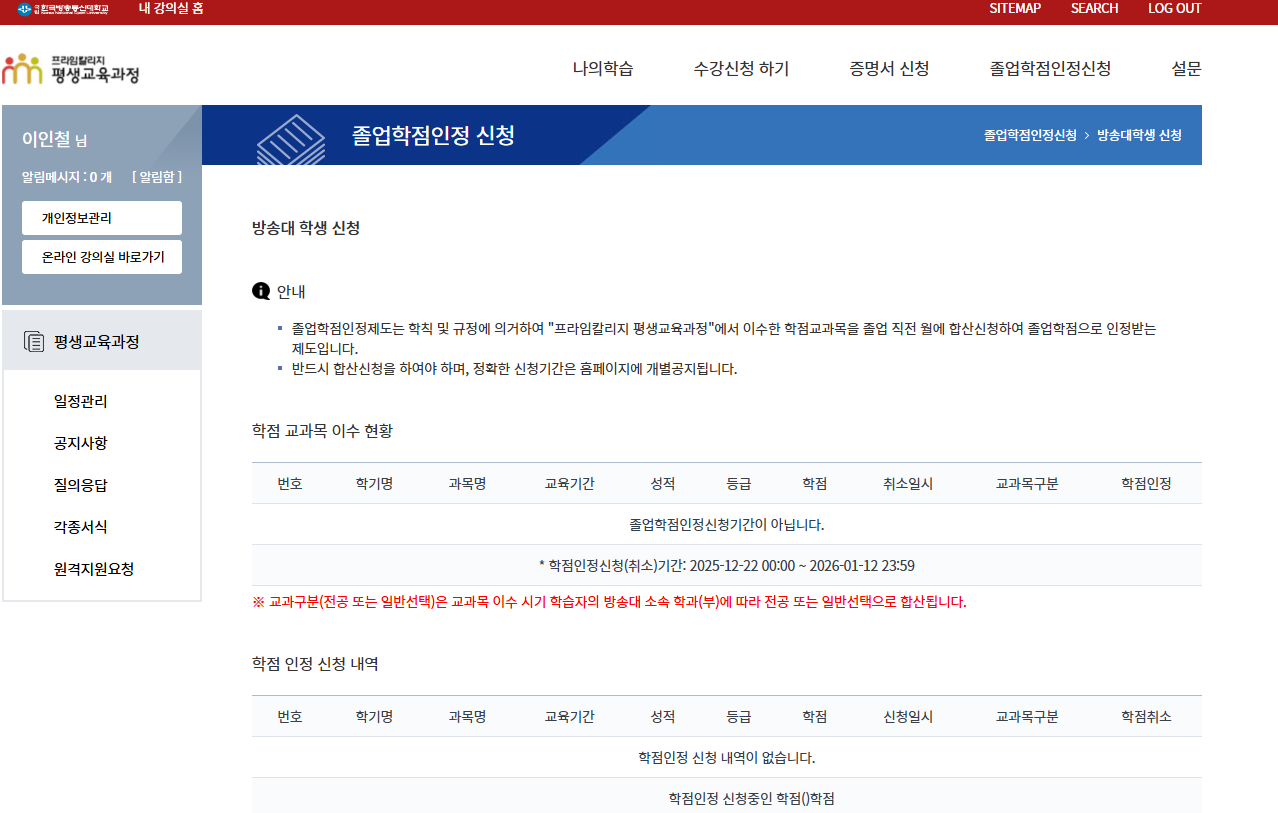1278x813 pixels.
Task: Click 과목명 header in first table
Action: pyautogui.click(x=467, y=483)
